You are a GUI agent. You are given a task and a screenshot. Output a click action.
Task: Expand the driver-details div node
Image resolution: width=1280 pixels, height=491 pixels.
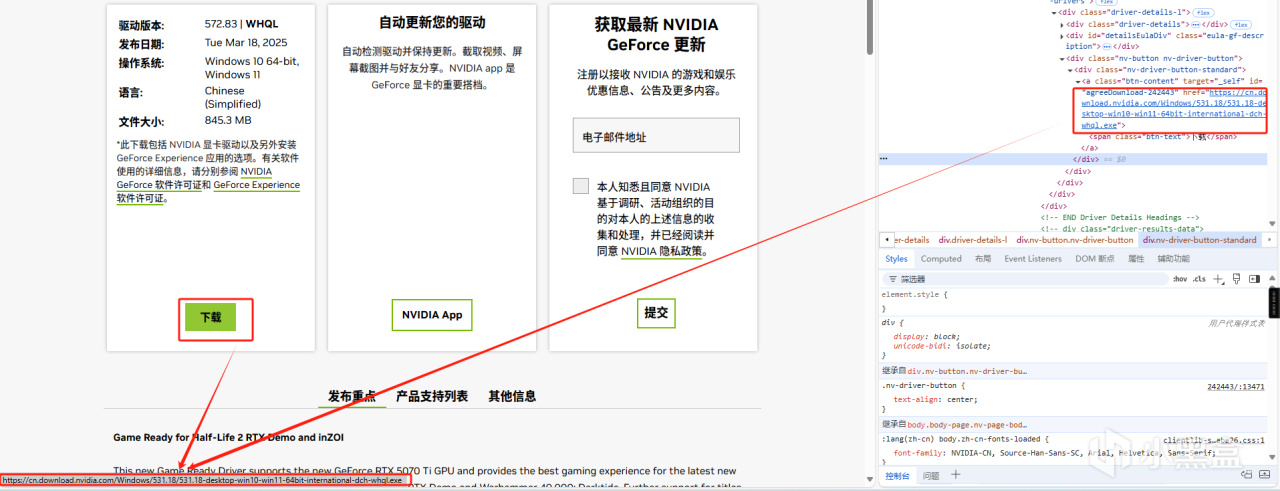coord(1061,23)
